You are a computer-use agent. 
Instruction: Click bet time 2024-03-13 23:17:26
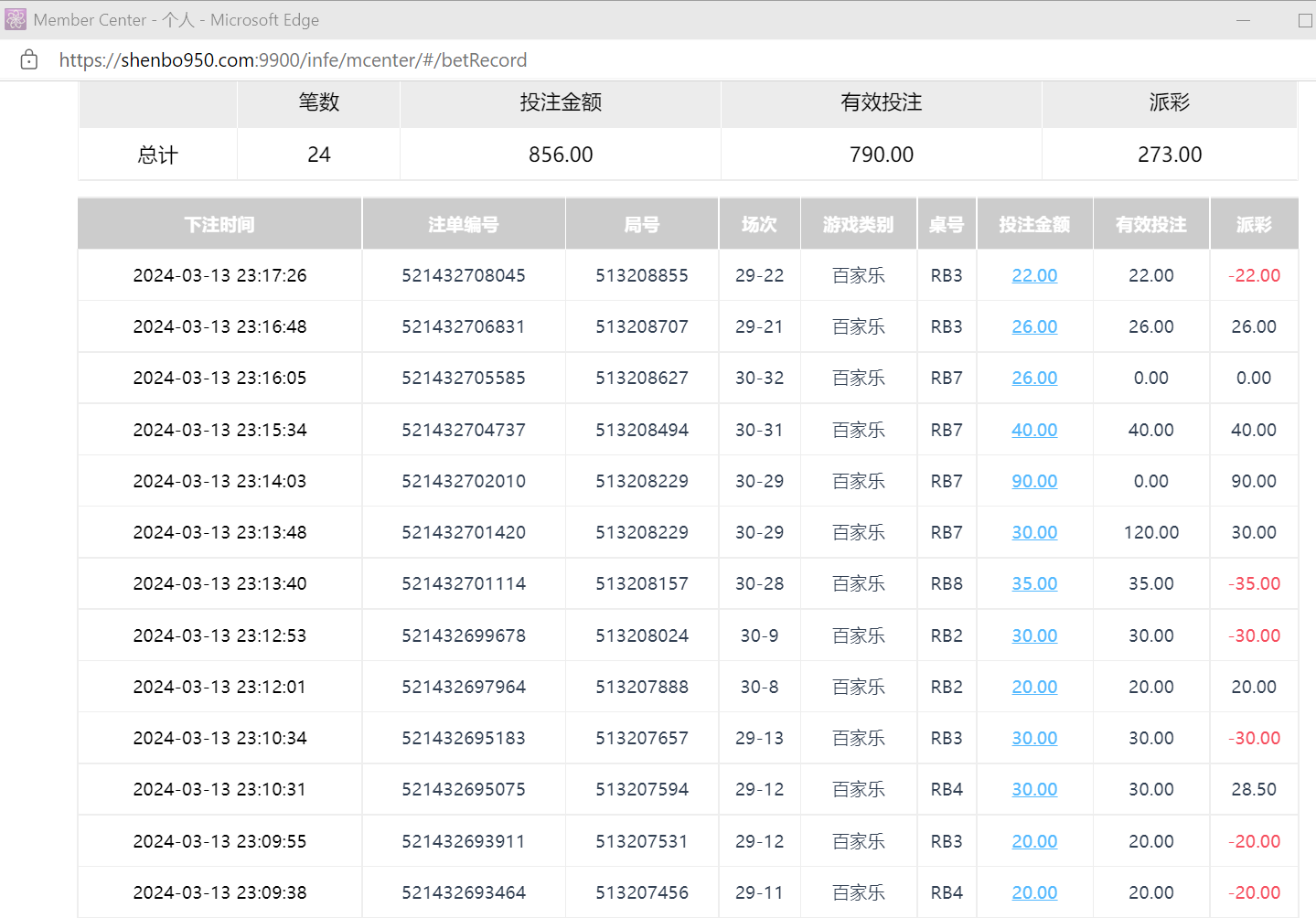[x=219, y=275]
